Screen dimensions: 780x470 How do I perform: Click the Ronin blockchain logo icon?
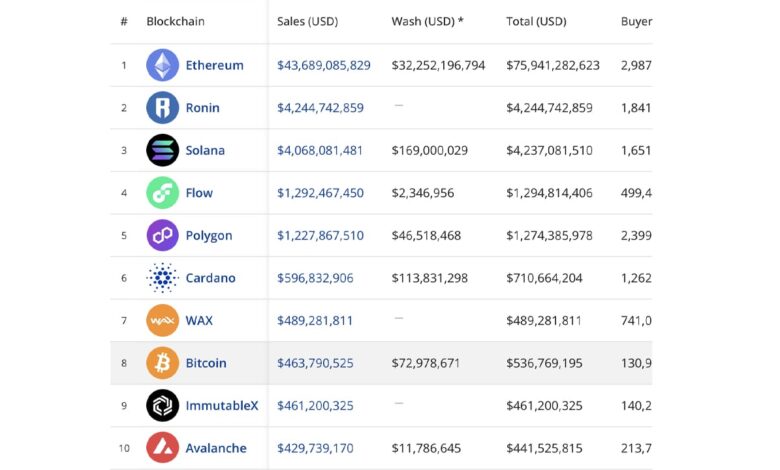click(163, 108)
